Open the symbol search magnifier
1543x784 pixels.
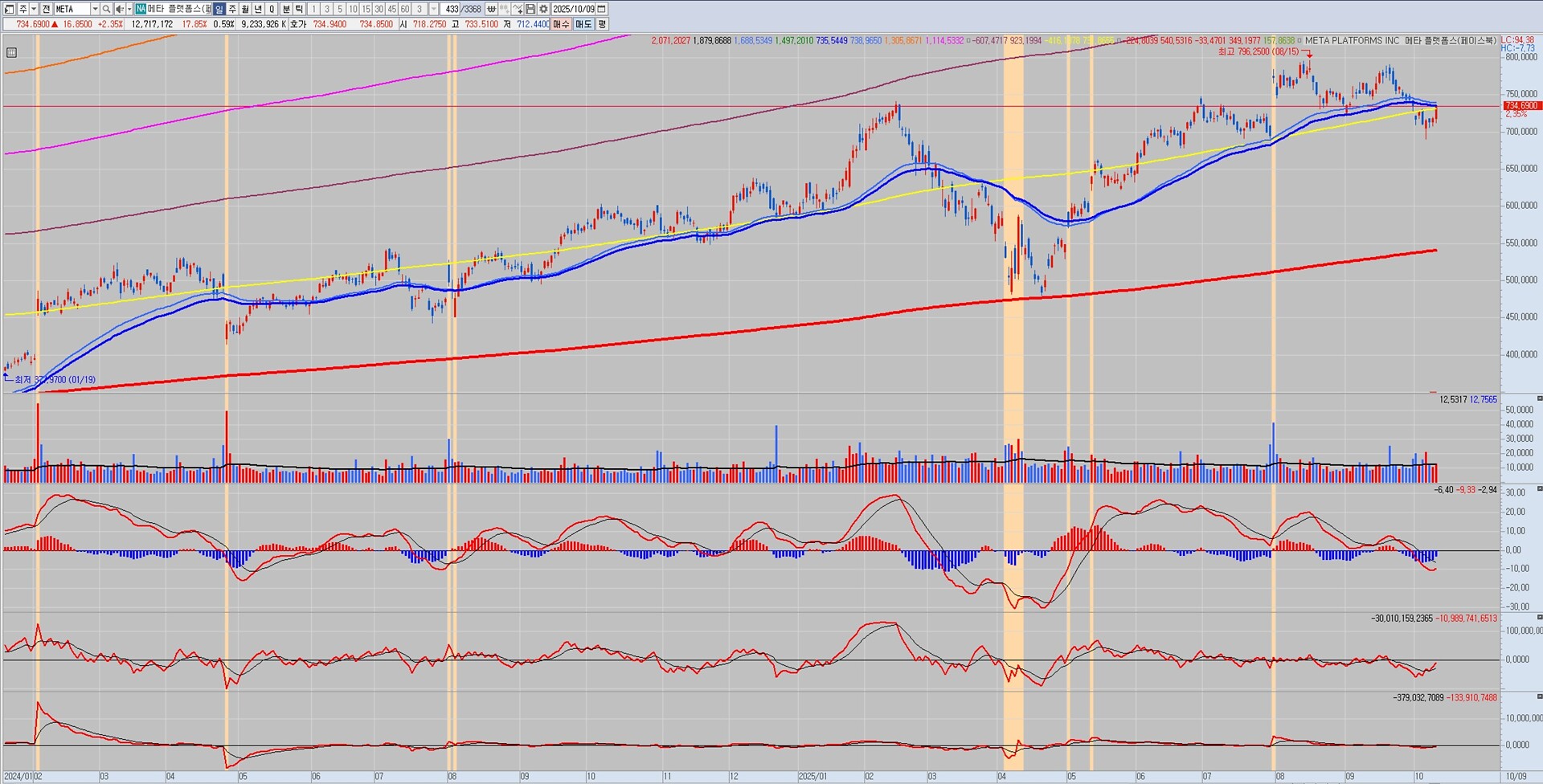pos(106,9)
